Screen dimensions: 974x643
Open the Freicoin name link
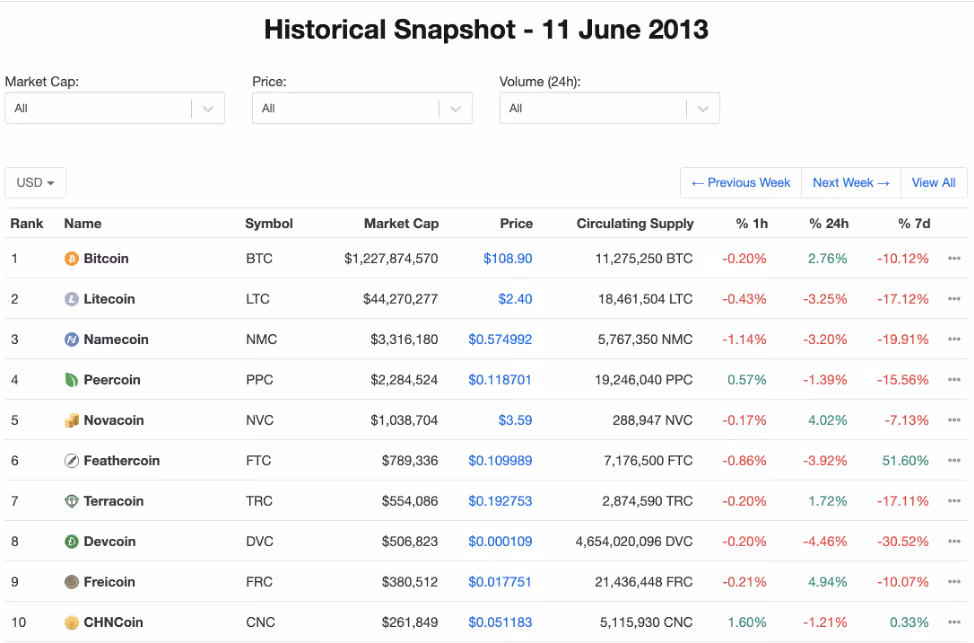pos(109,581)
